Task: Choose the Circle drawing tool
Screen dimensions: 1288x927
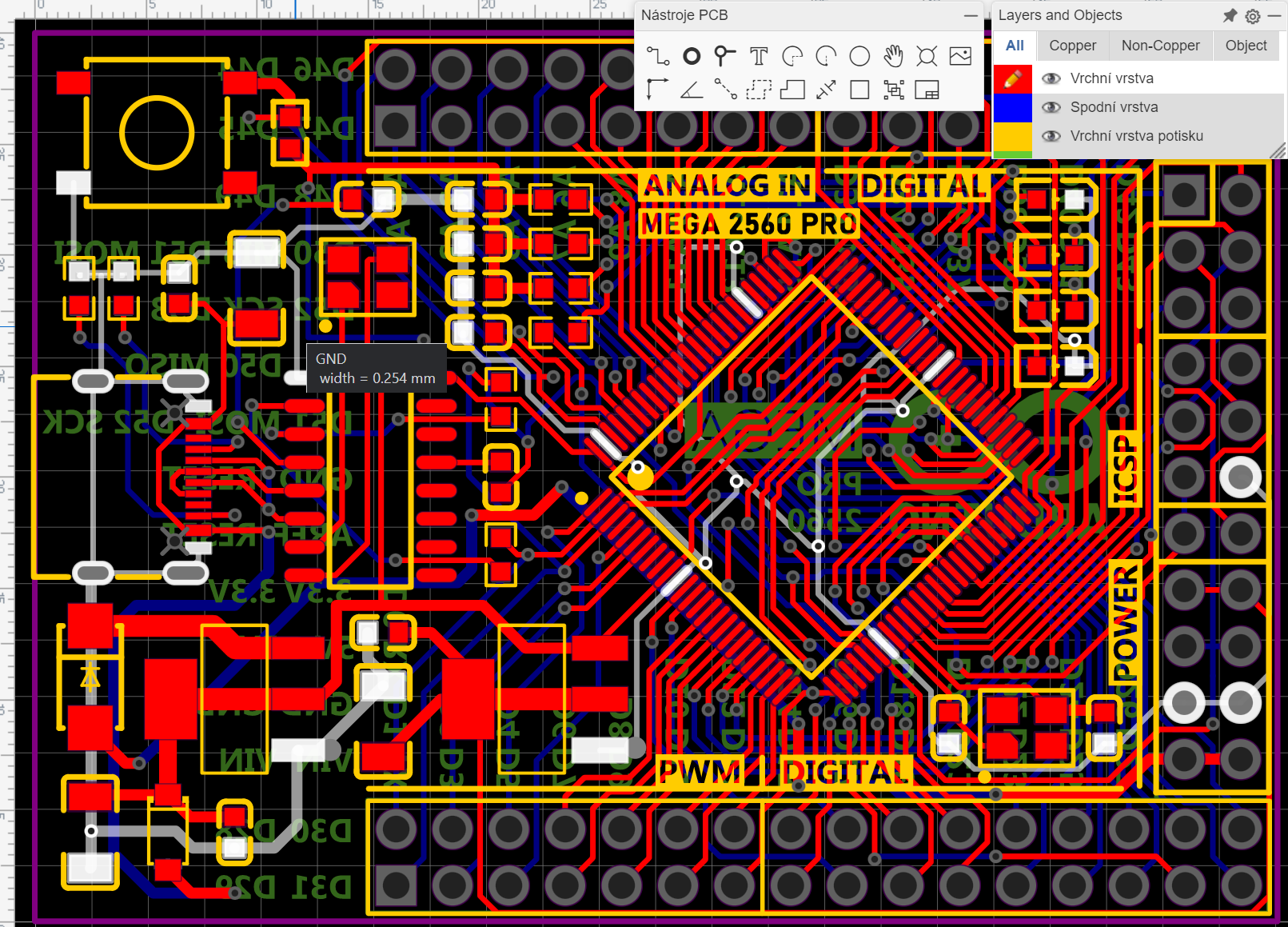Action: click(x=859, y=56)
